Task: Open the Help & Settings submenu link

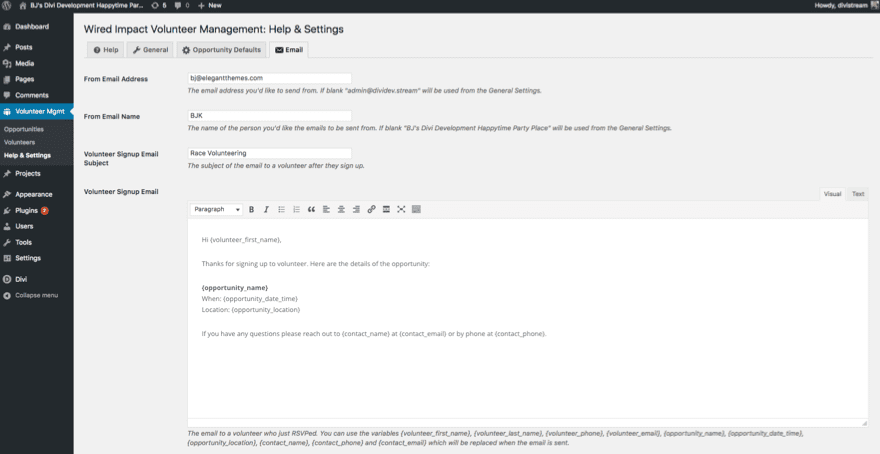Action: (28, 155)
